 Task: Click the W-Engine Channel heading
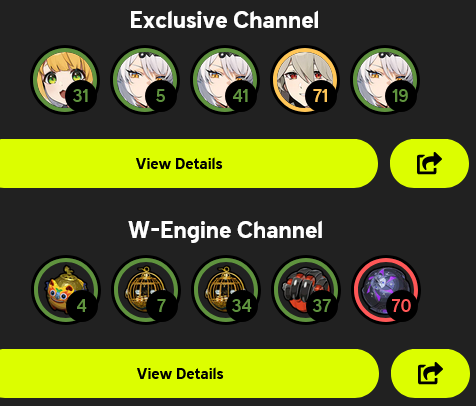(226, 230)
